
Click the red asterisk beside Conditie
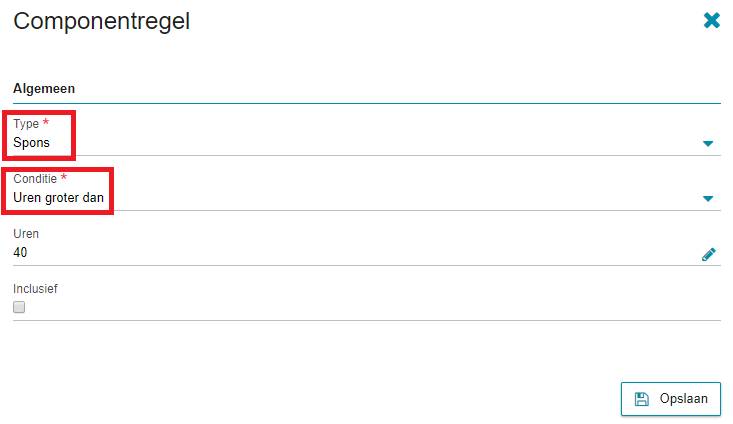tap(64, 177)
